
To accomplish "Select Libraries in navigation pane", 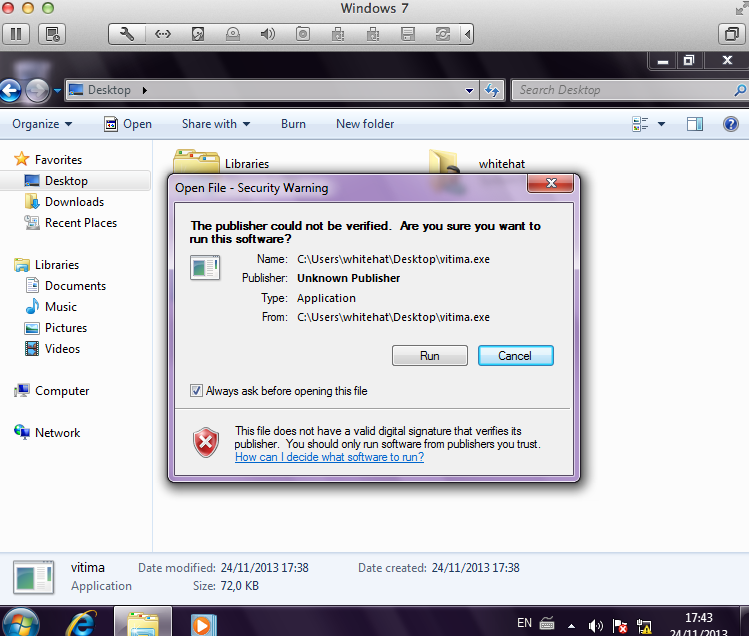I will 47,264.
